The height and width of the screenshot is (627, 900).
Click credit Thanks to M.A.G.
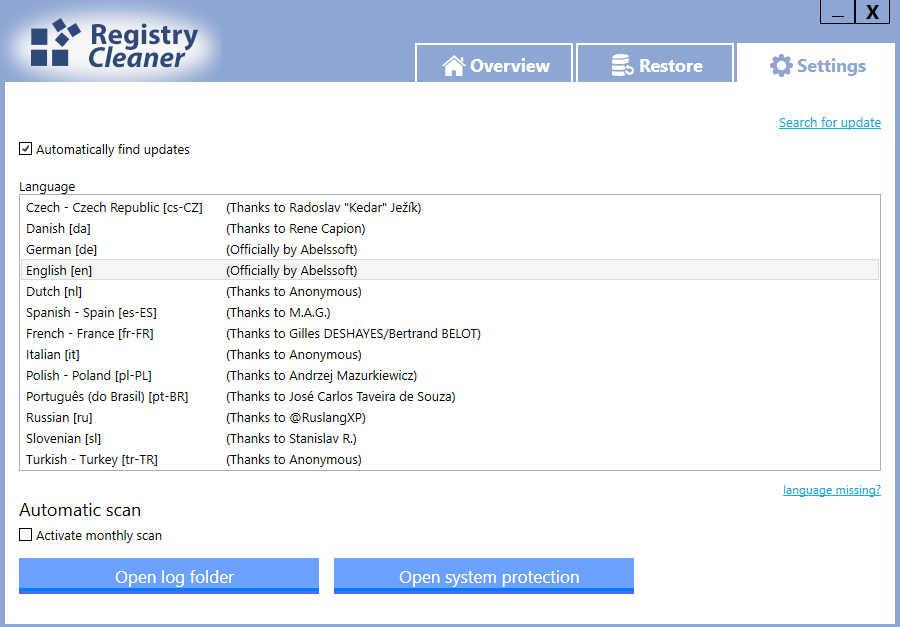click(278, 312)
